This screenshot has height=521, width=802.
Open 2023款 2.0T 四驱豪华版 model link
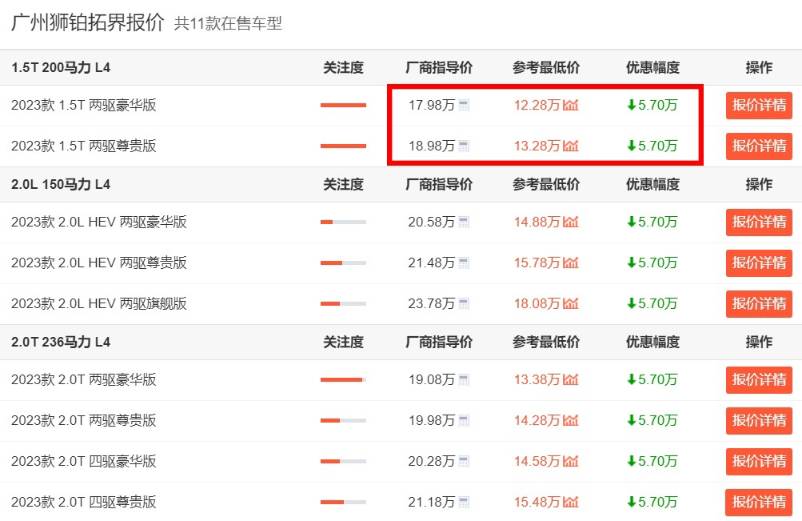[x=84, y=461]
